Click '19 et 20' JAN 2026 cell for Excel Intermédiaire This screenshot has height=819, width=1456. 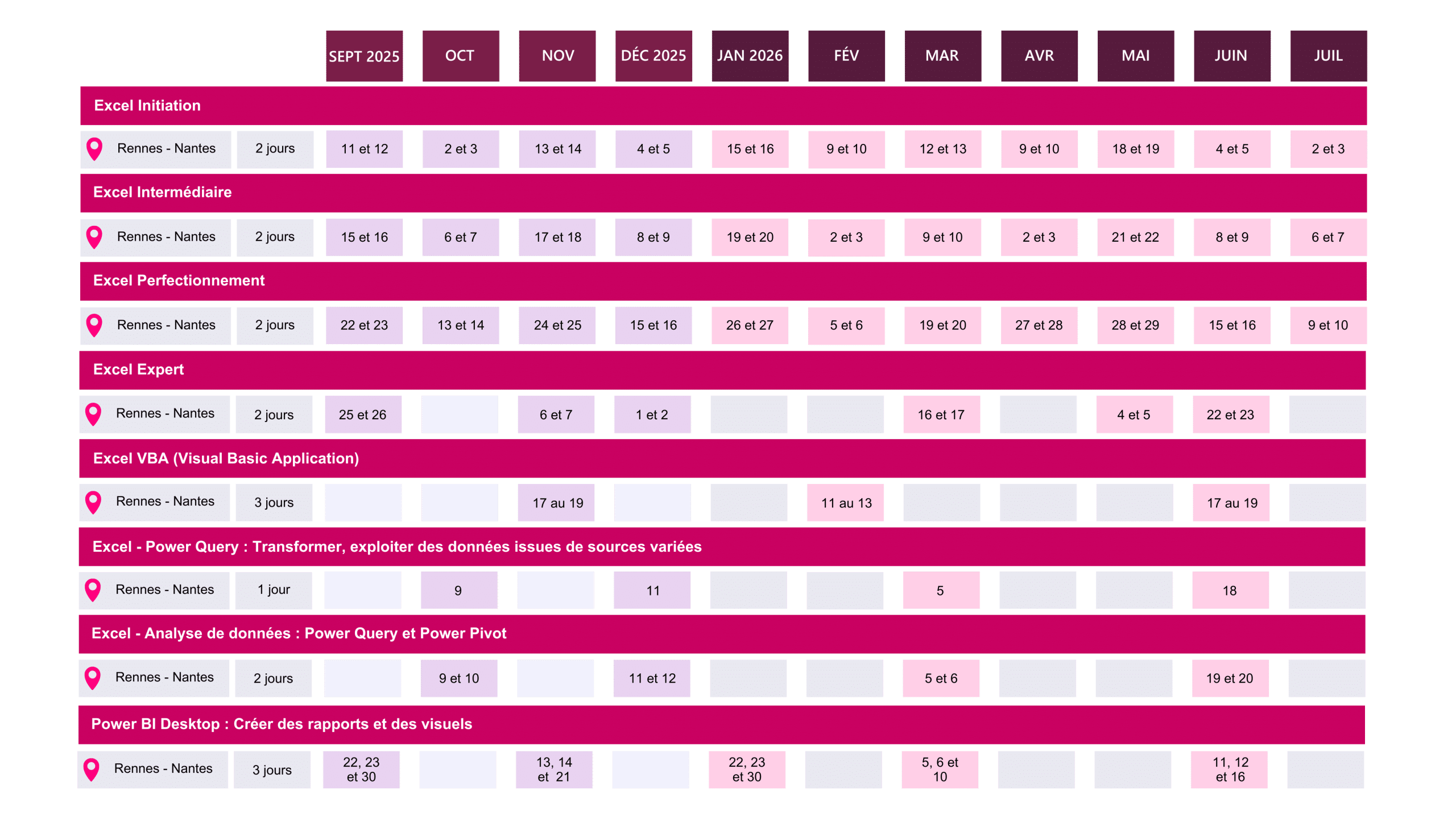click(x=750, y=237)
